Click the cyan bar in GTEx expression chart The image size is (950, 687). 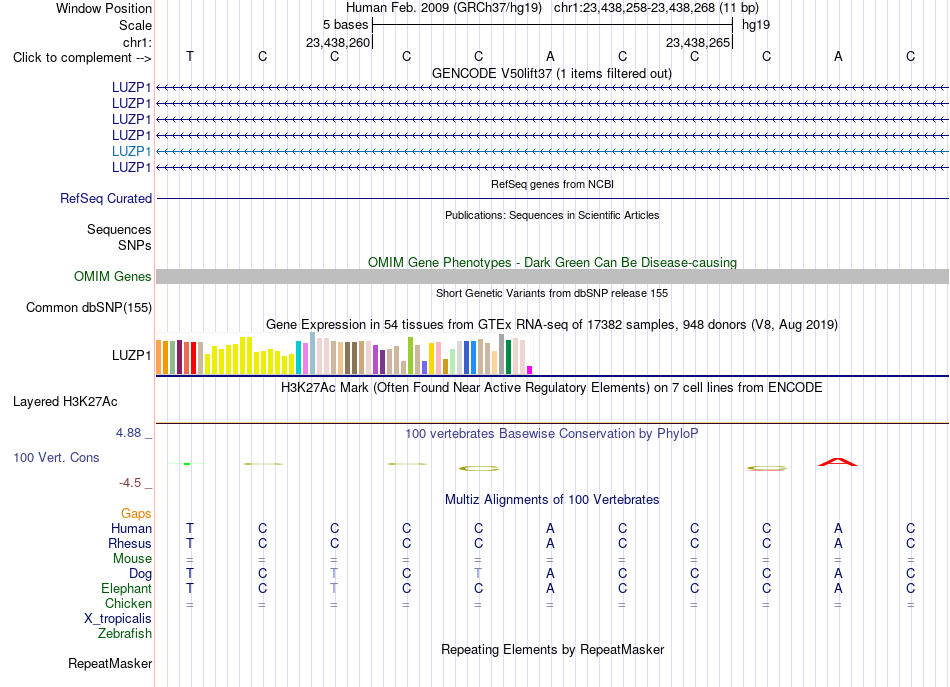pyautogui.click(x=299, y=357)
